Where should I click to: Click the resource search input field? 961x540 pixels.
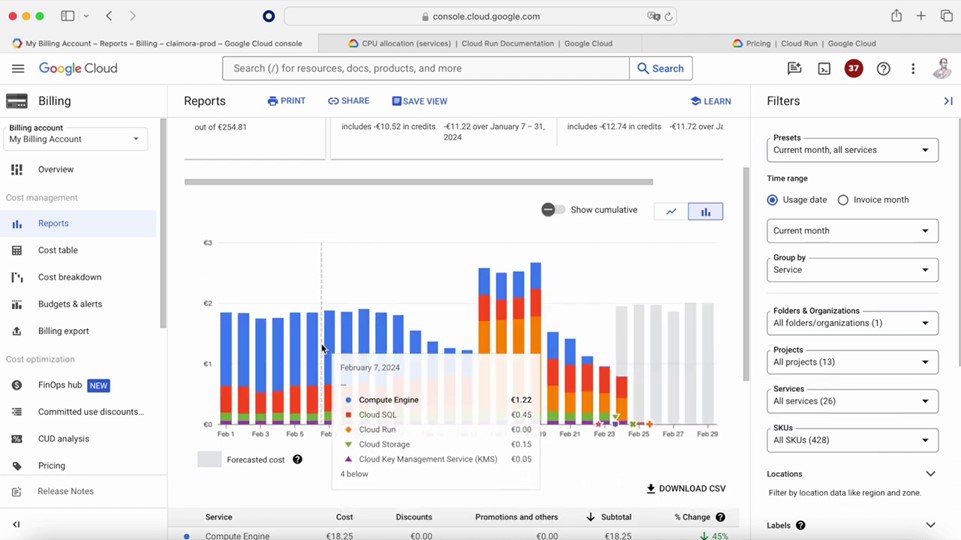pos(426,69)
